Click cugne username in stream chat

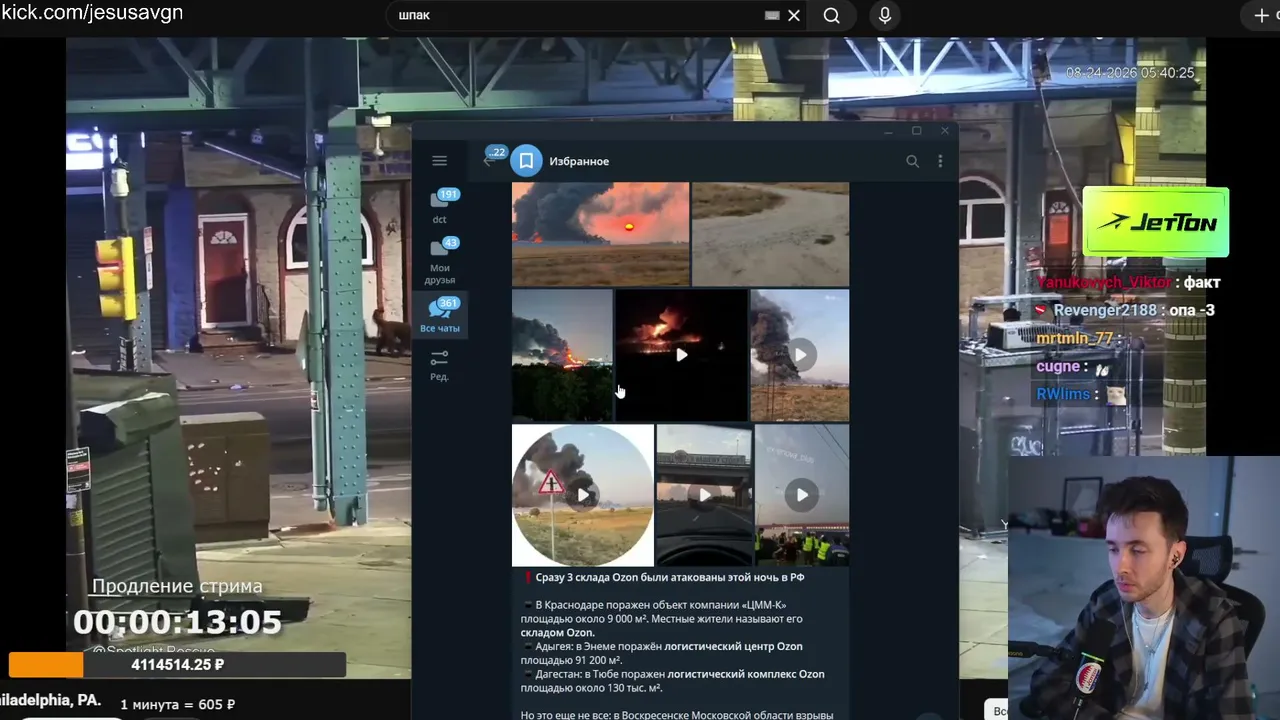[x=1058, y=366]
